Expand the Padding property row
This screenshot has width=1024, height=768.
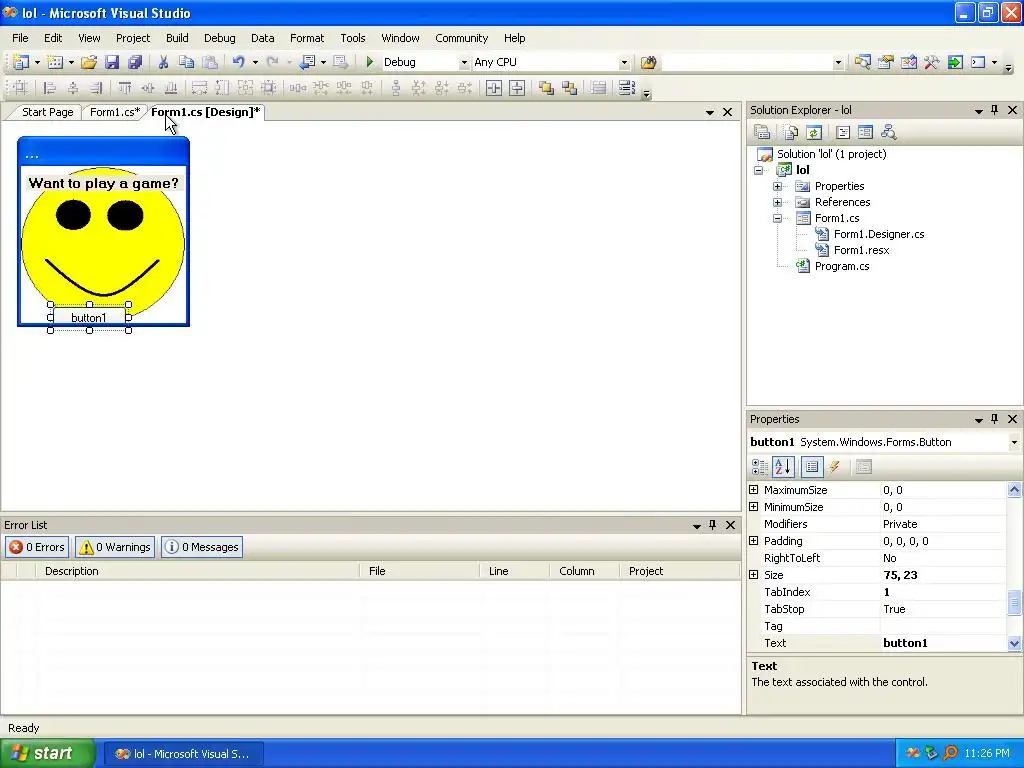(x=754, y=541)
